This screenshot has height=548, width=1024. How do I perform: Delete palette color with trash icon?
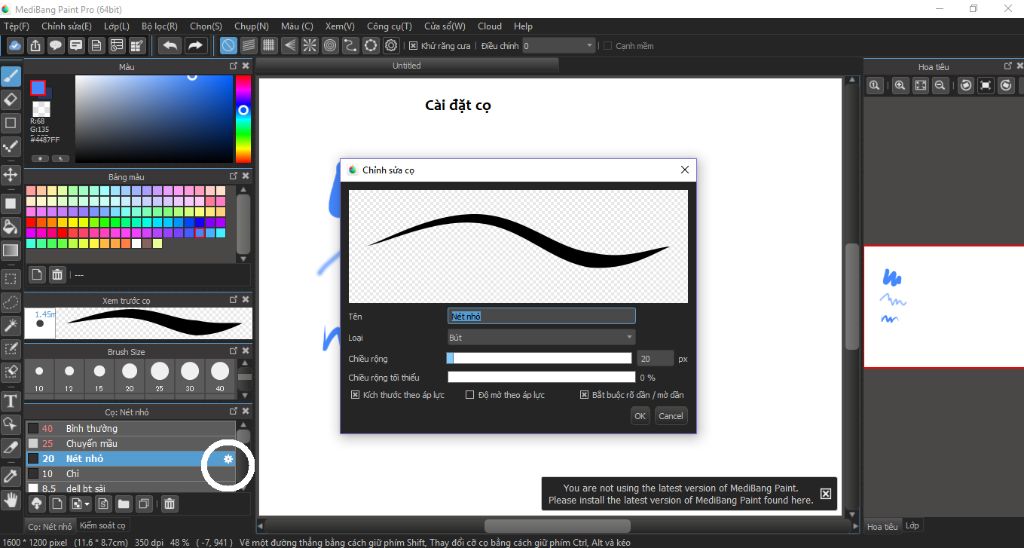(x=57, y=275)
